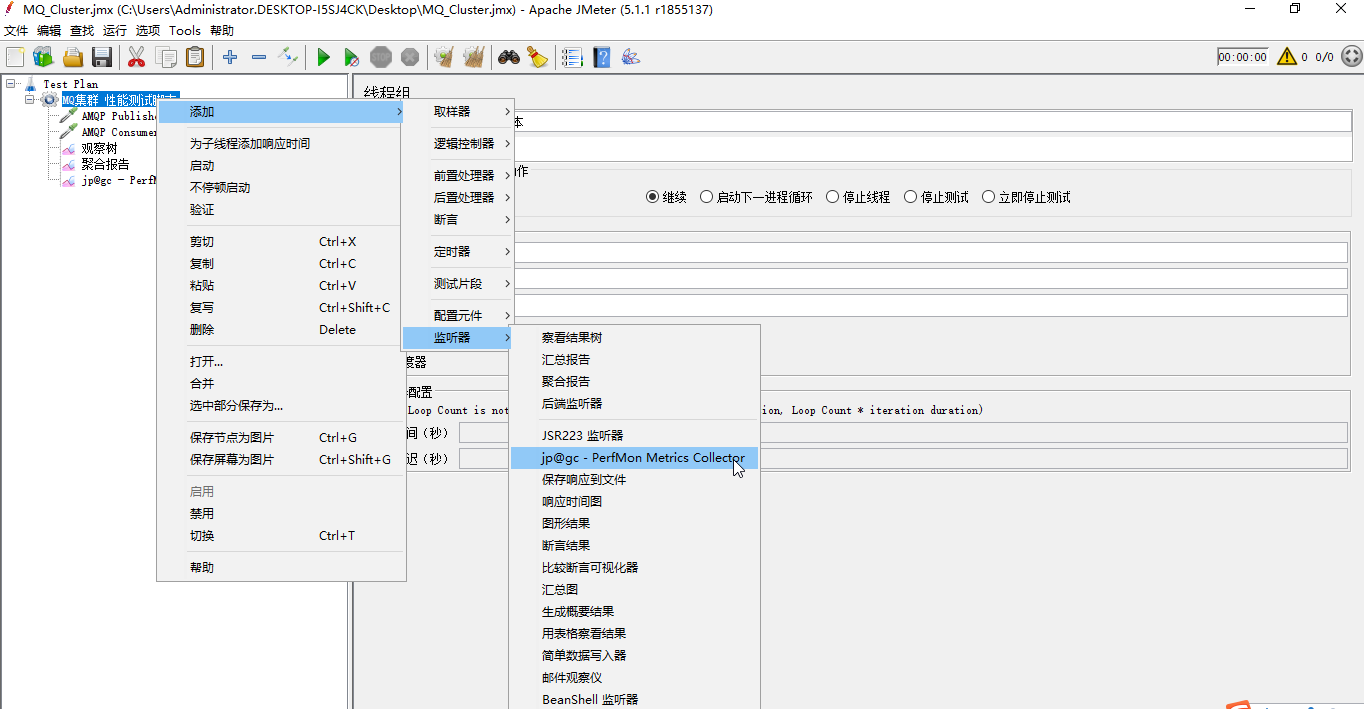1364x709 pixels.
Task: Expand the 定时器 submenu
Action: (458, 251)
